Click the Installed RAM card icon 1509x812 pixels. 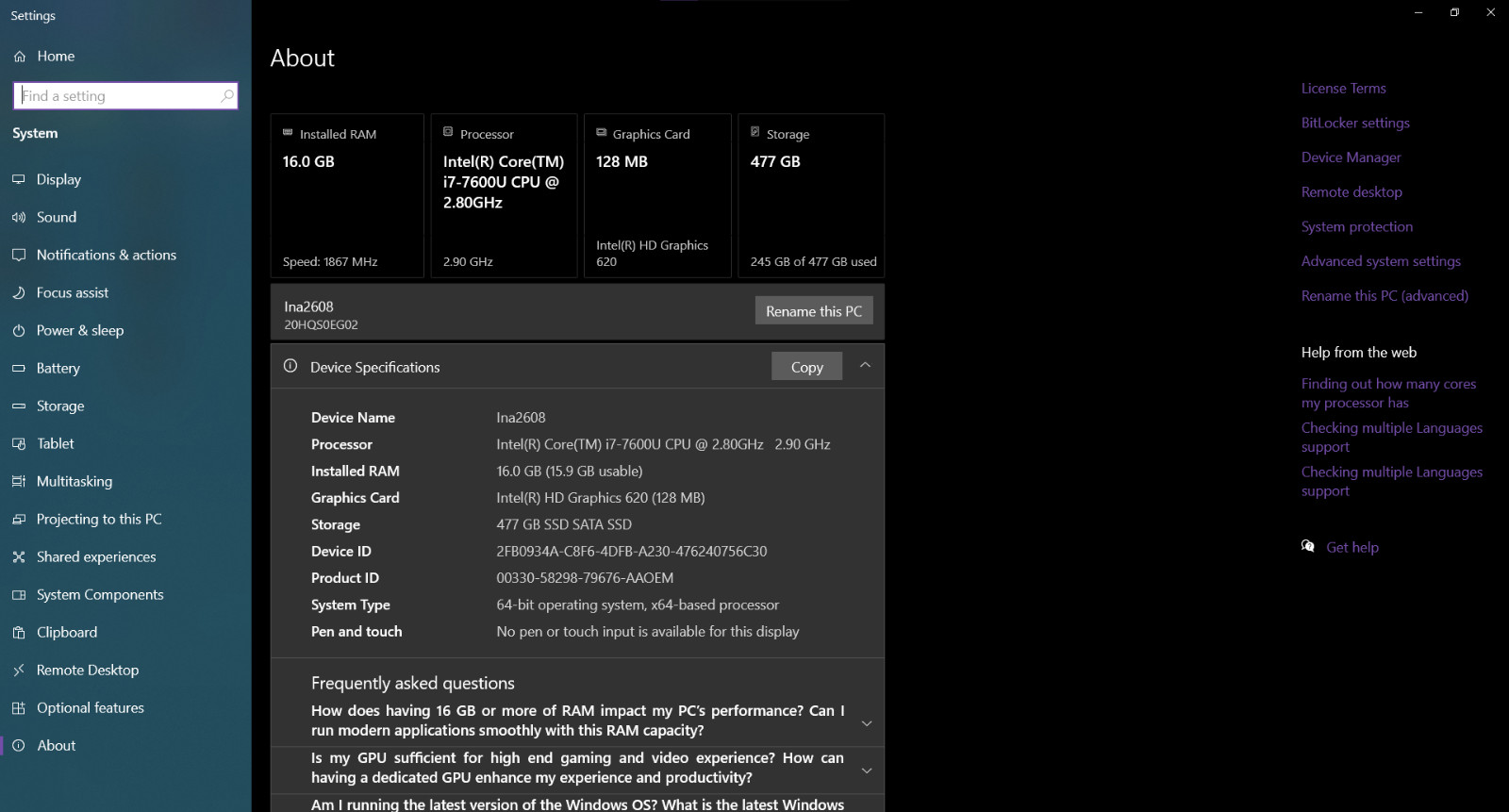288,133
